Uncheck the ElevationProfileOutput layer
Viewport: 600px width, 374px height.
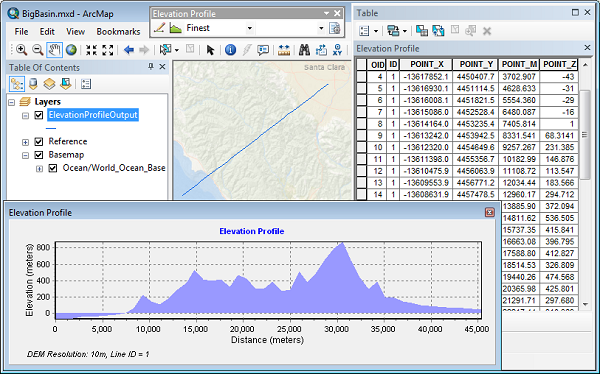[x=39, y=115]
